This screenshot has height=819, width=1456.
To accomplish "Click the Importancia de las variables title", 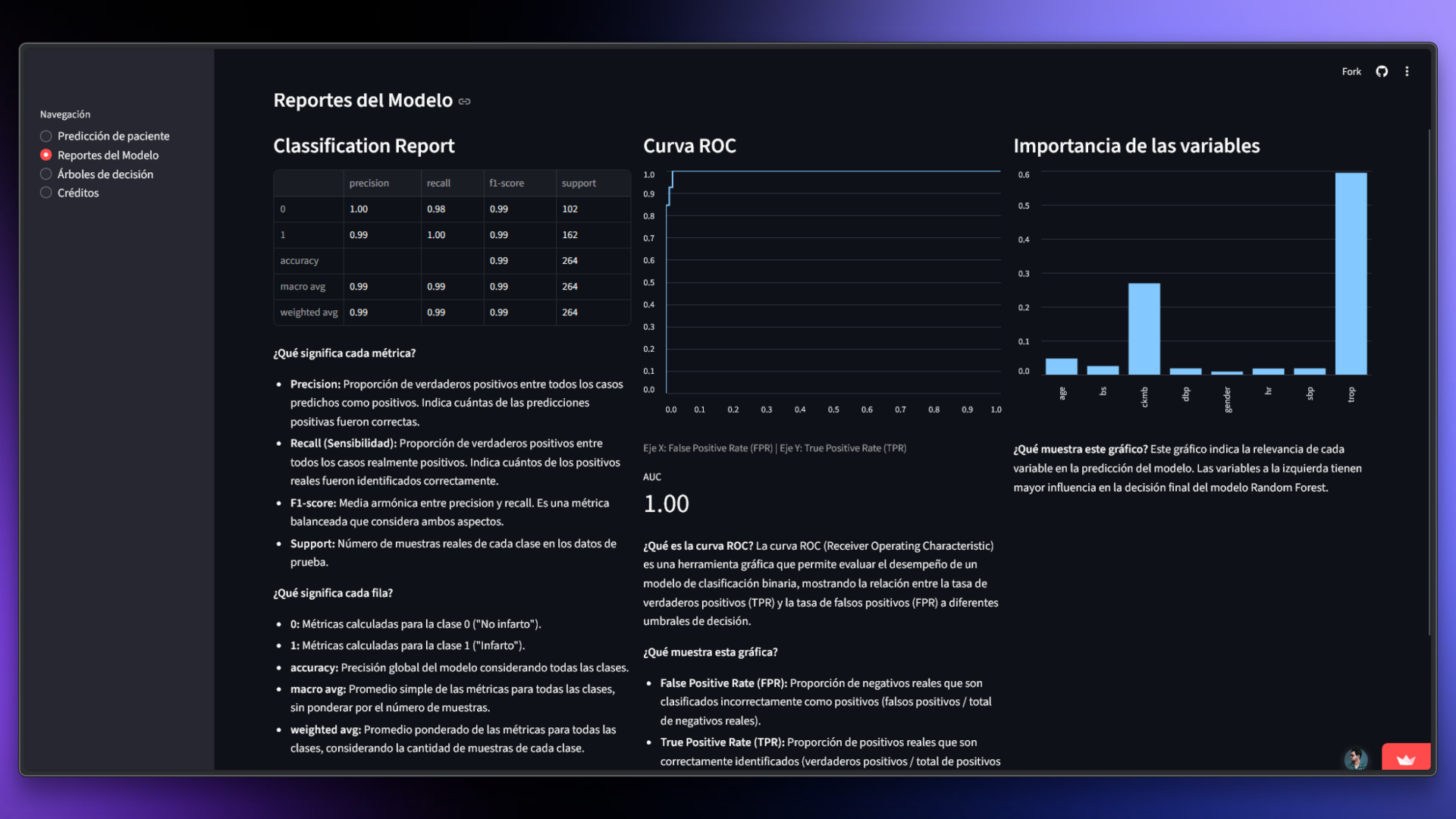I will [1137, 146].
